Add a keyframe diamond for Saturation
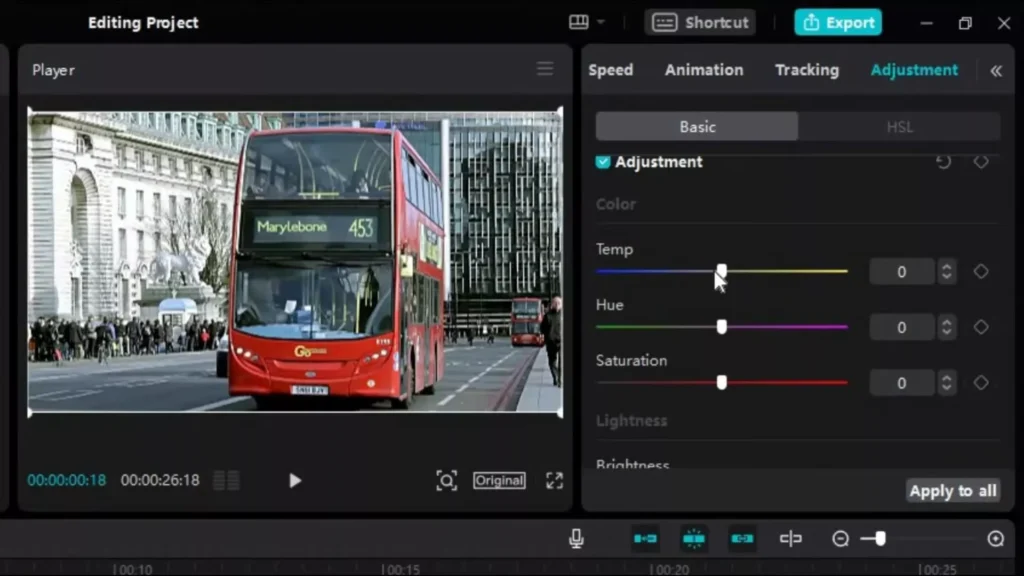The width and height of the screenshot is (1024, 576). tap(981, 382)
